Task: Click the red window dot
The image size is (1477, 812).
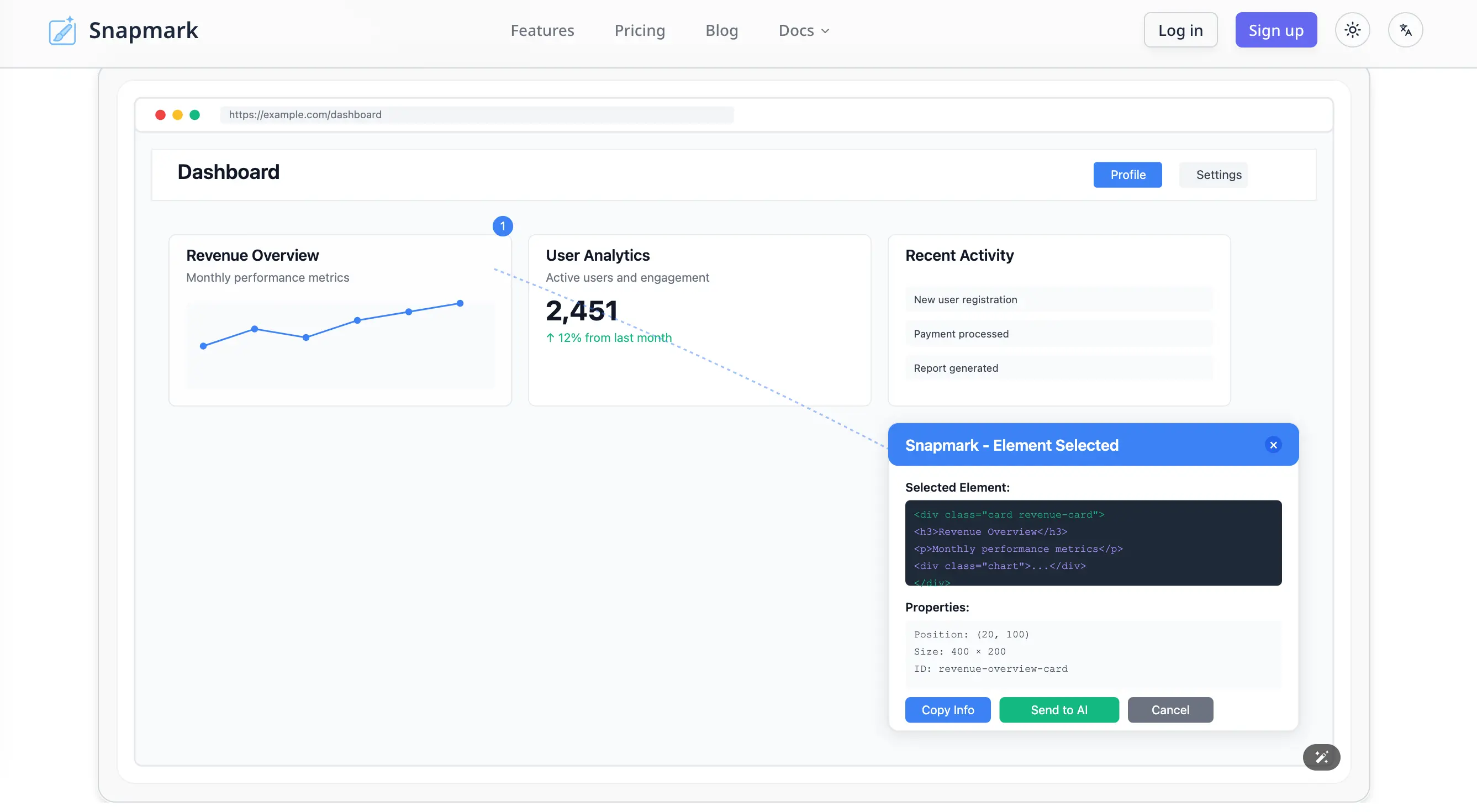Action: coord(161,115)
